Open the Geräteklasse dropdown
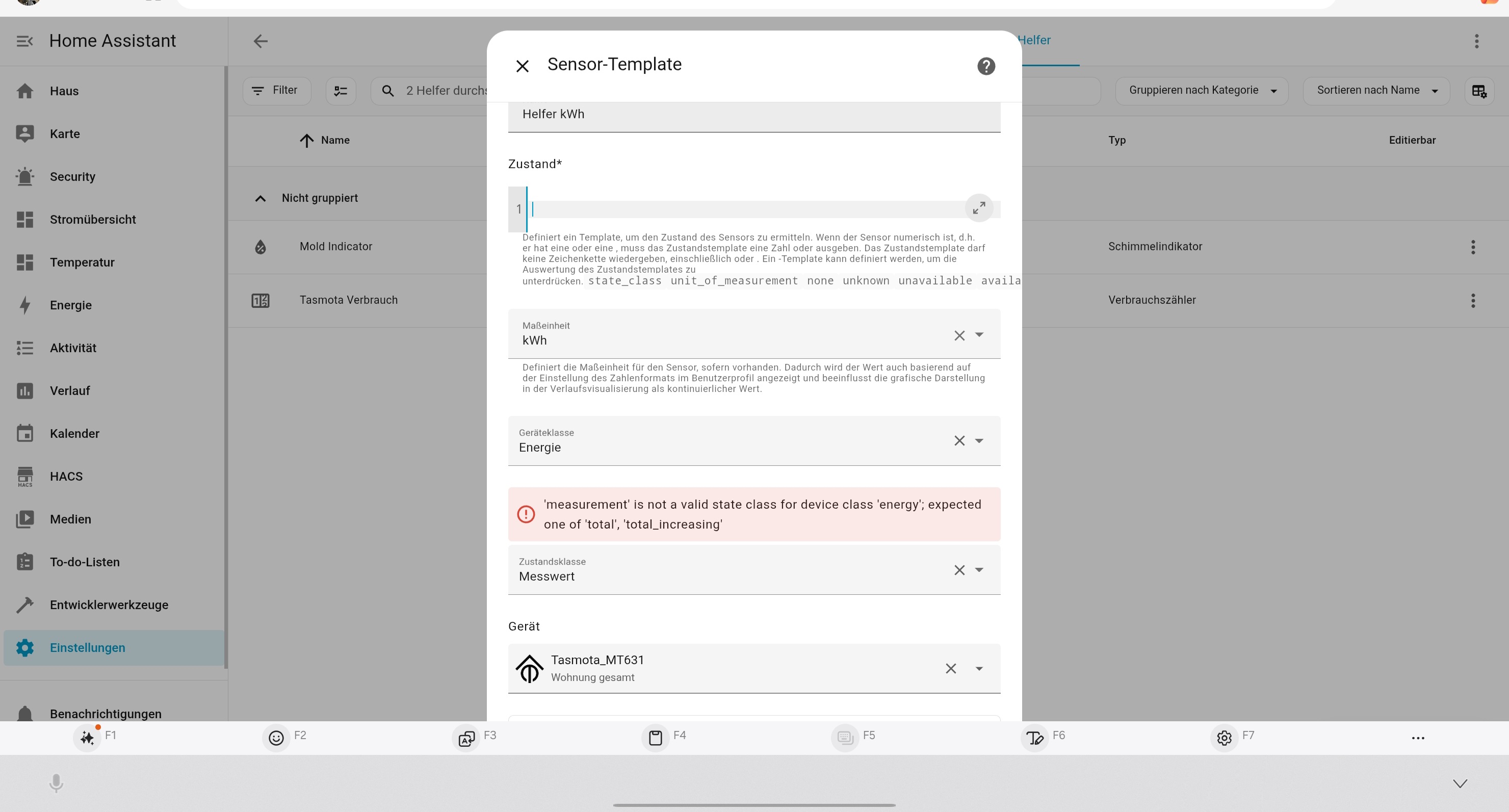 coord(979,441)
